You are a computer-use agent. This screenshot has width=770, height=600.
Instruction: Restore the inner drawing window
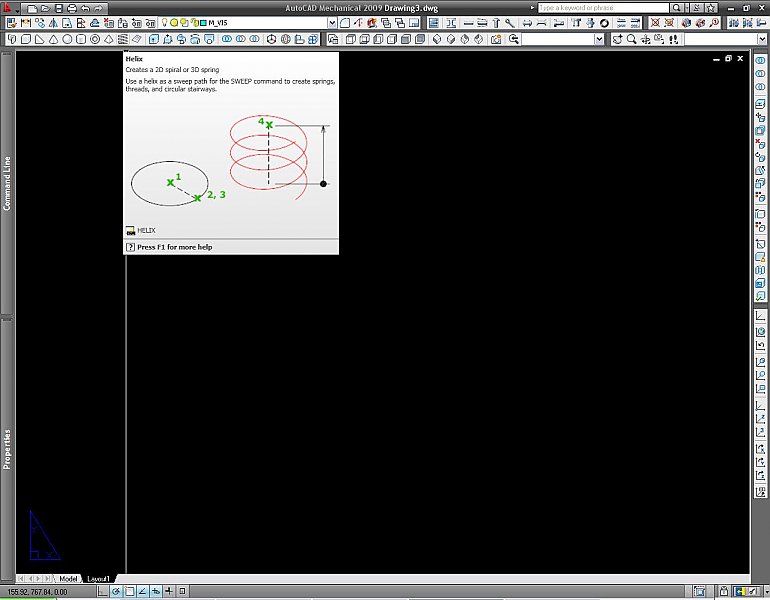(x=728, y=58)
